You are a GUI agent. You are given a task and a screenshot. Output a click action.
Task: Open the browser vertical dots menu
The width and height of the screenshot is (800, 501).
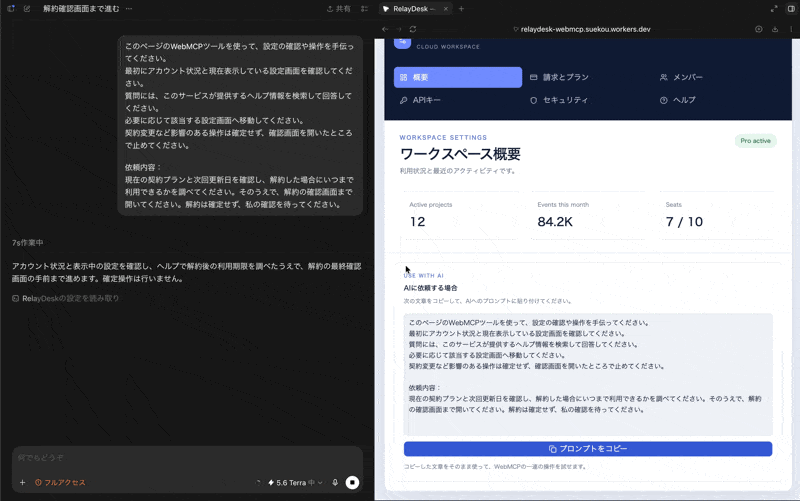pos(791,29)
